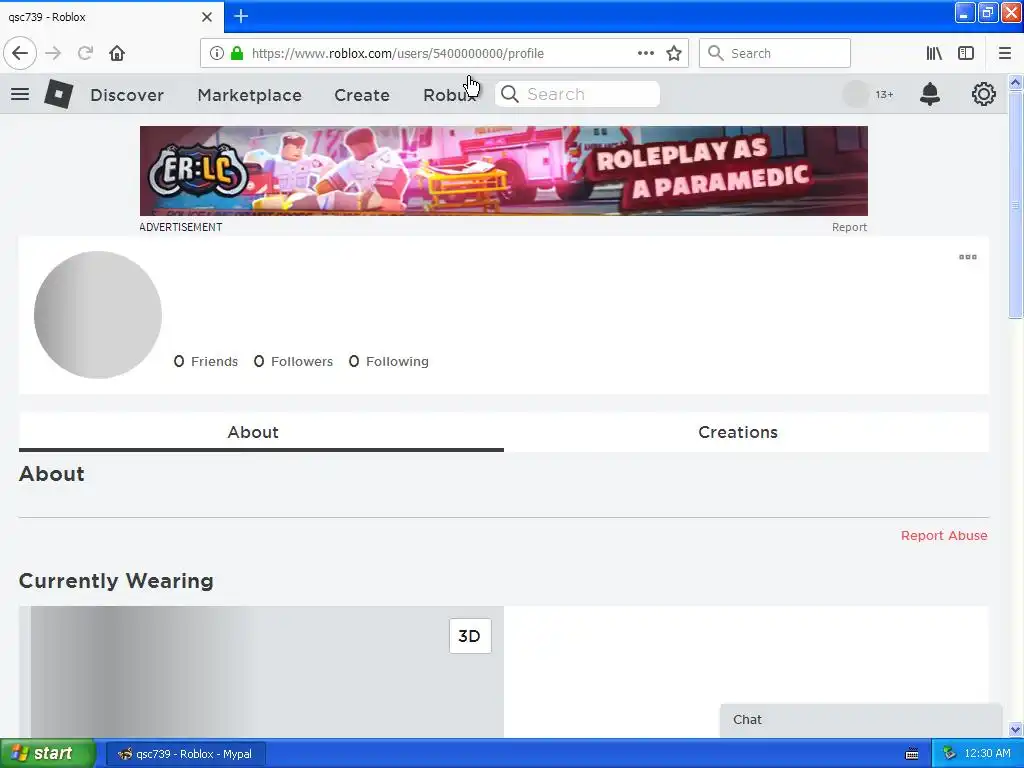Screen dimensions: 1024x768
Task: Click the Report Abuse link
Action: pyautogui.click(x=944, y=536)
